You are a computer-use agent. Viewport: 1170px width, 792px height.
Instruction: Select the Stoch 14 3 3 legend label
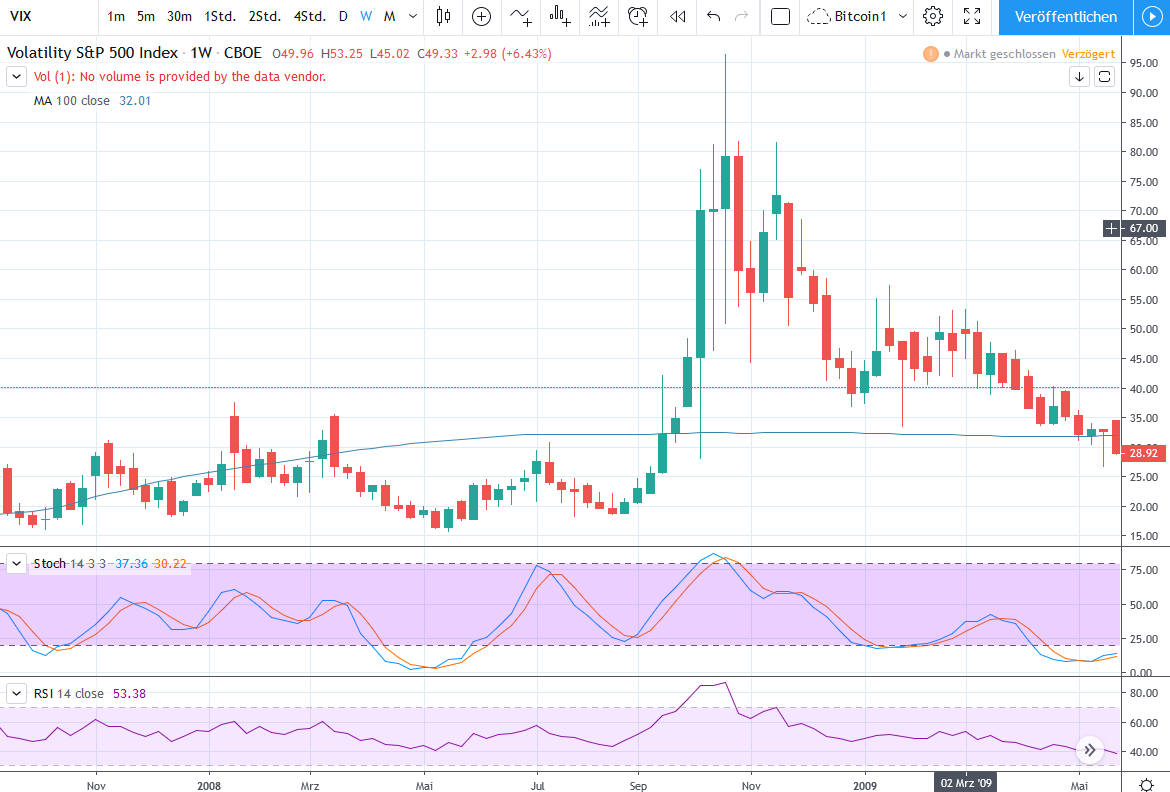click(69, 564)
